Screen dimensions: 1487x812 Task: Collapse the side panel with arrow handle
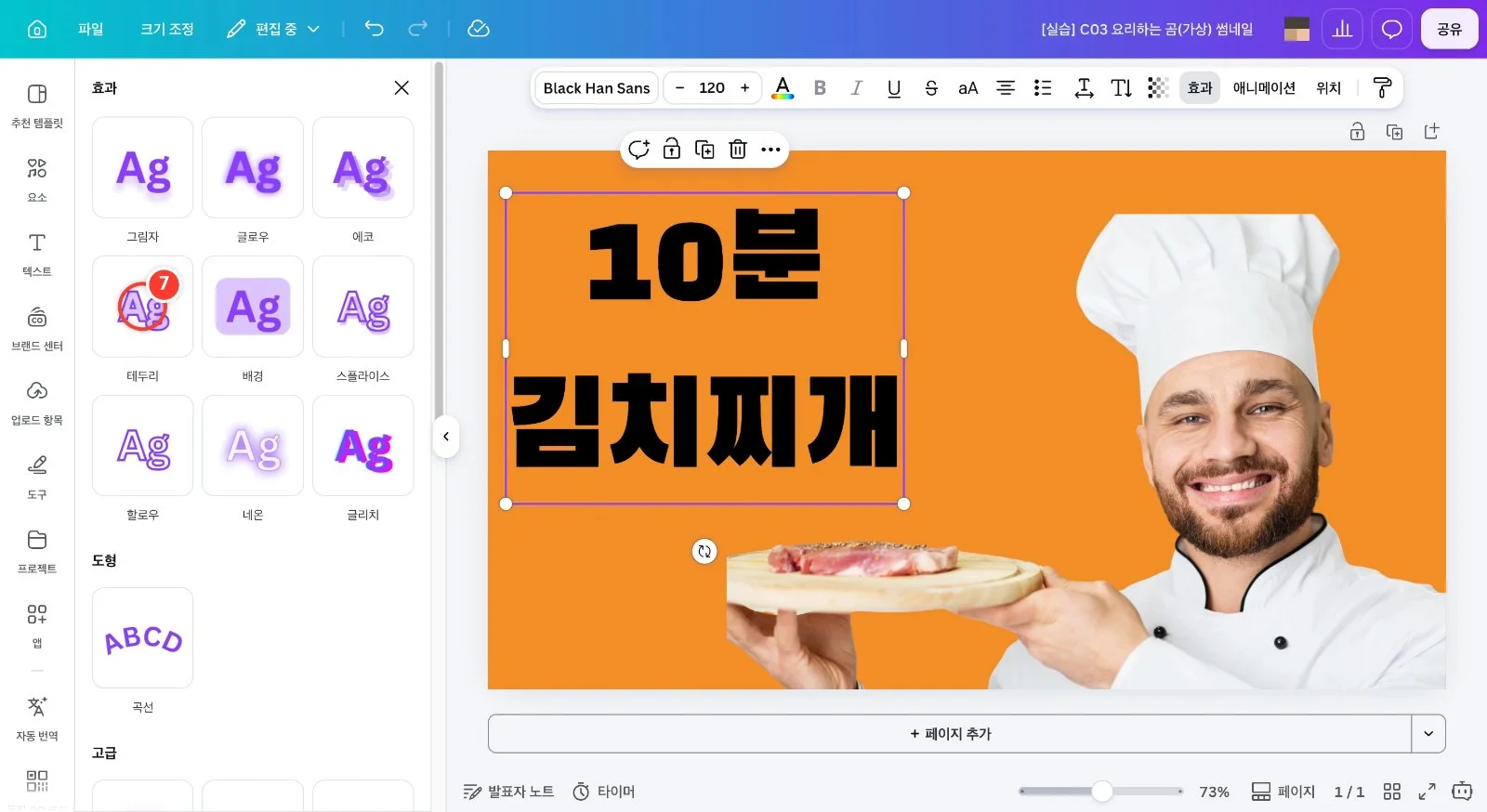446,436
